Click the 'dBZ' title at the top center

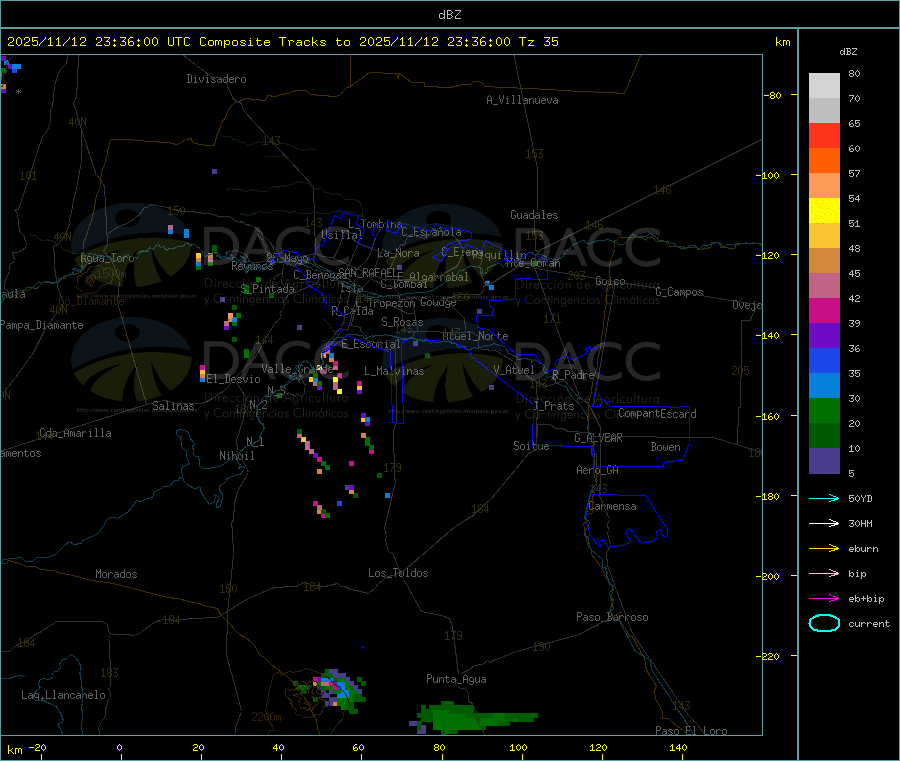point(449,15)
